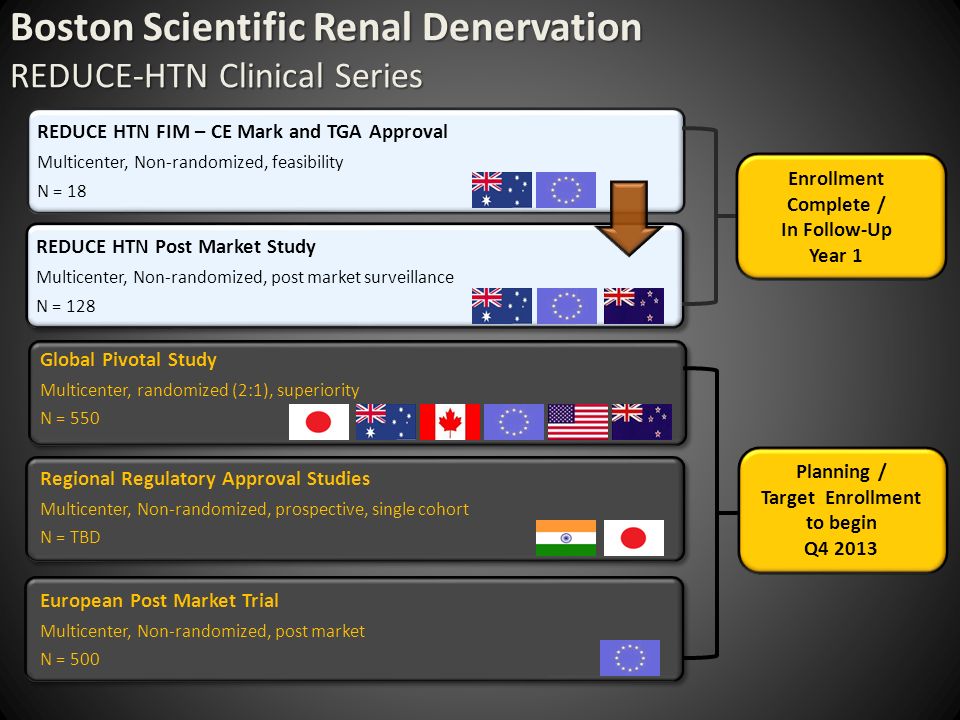
Task: Click the subtitle 'REDUCE-HTN Clinical Series'
Action: [x=217, y=77]
